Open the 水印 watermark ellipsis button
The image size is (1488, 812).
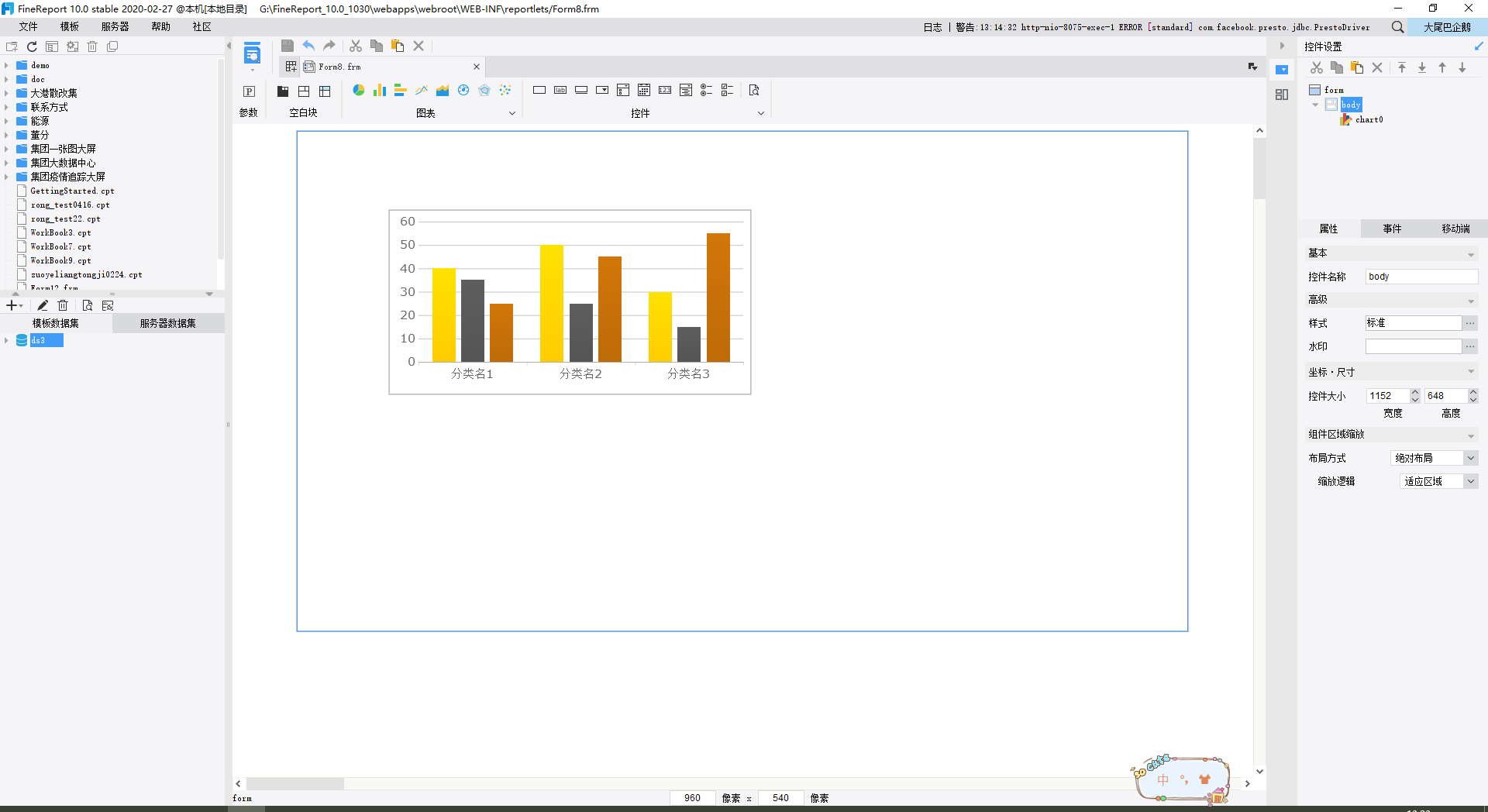point(1470,346)
